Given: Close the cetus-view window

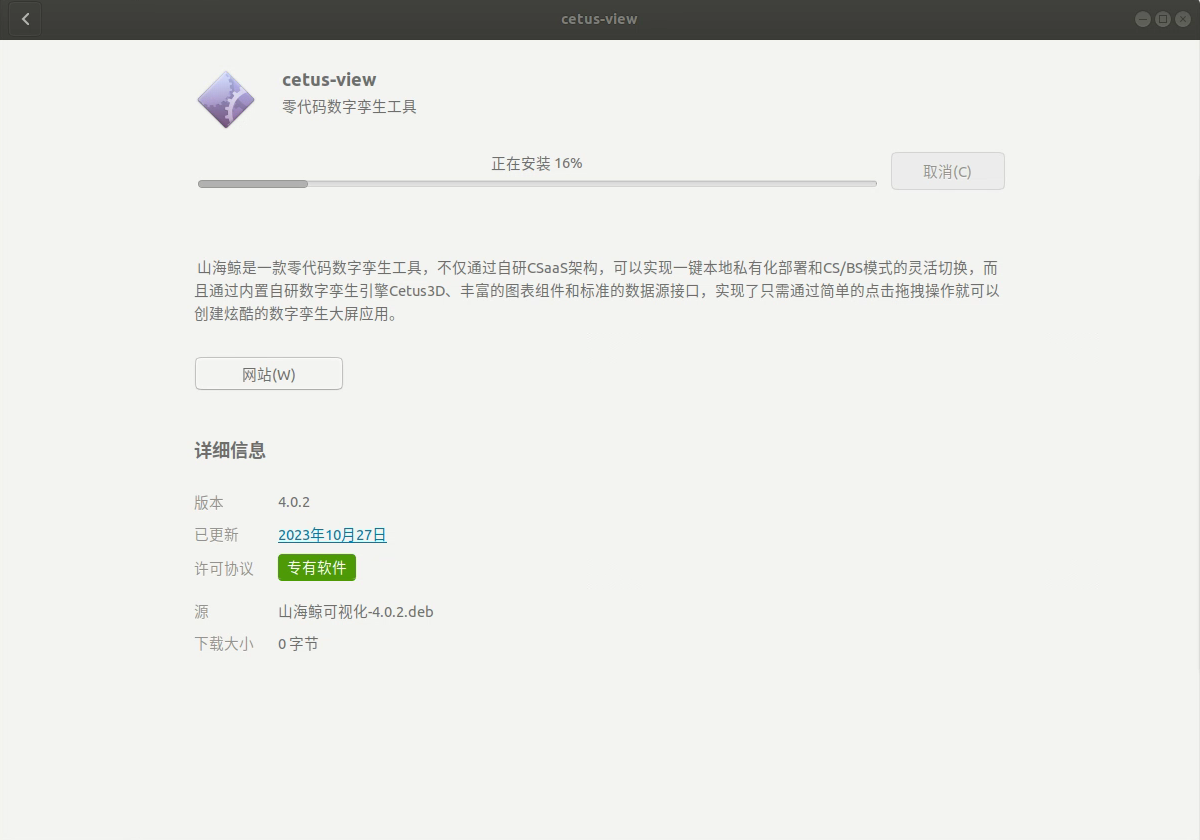Looking at the screenshot, I should pos(1181,19).
